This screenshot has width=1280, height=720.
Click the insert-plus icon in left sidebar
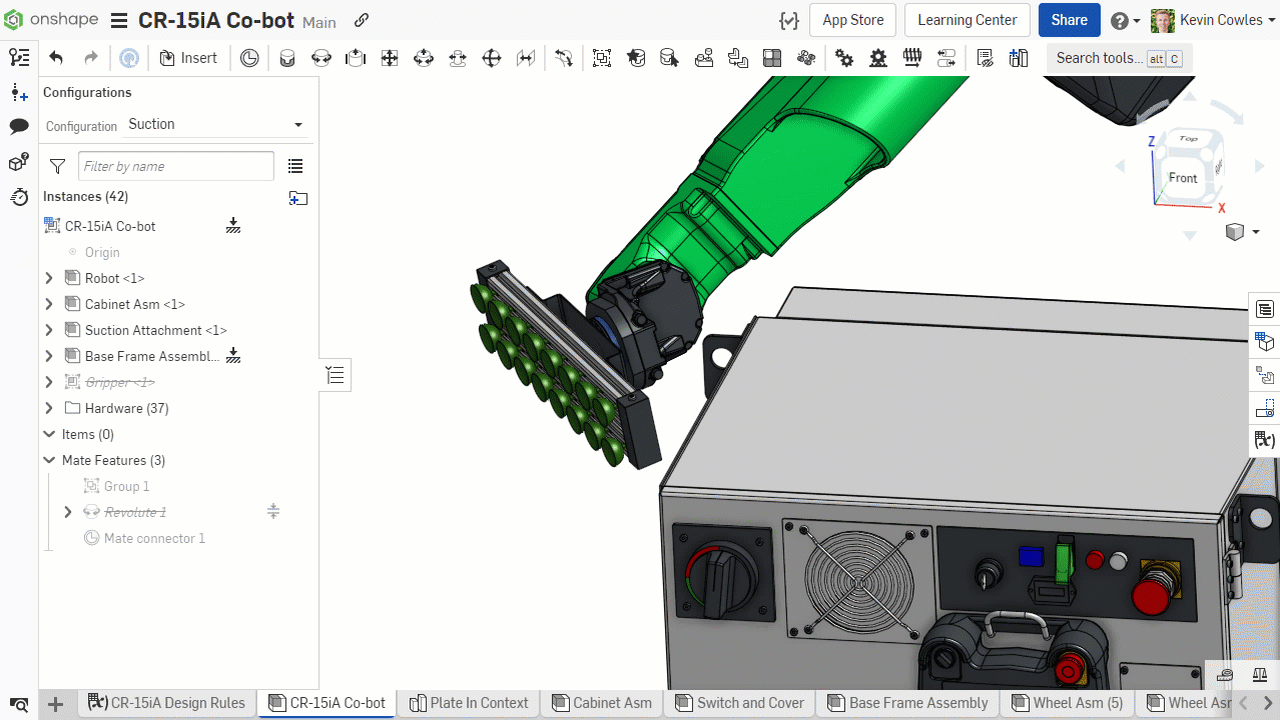tap(19, 93)
